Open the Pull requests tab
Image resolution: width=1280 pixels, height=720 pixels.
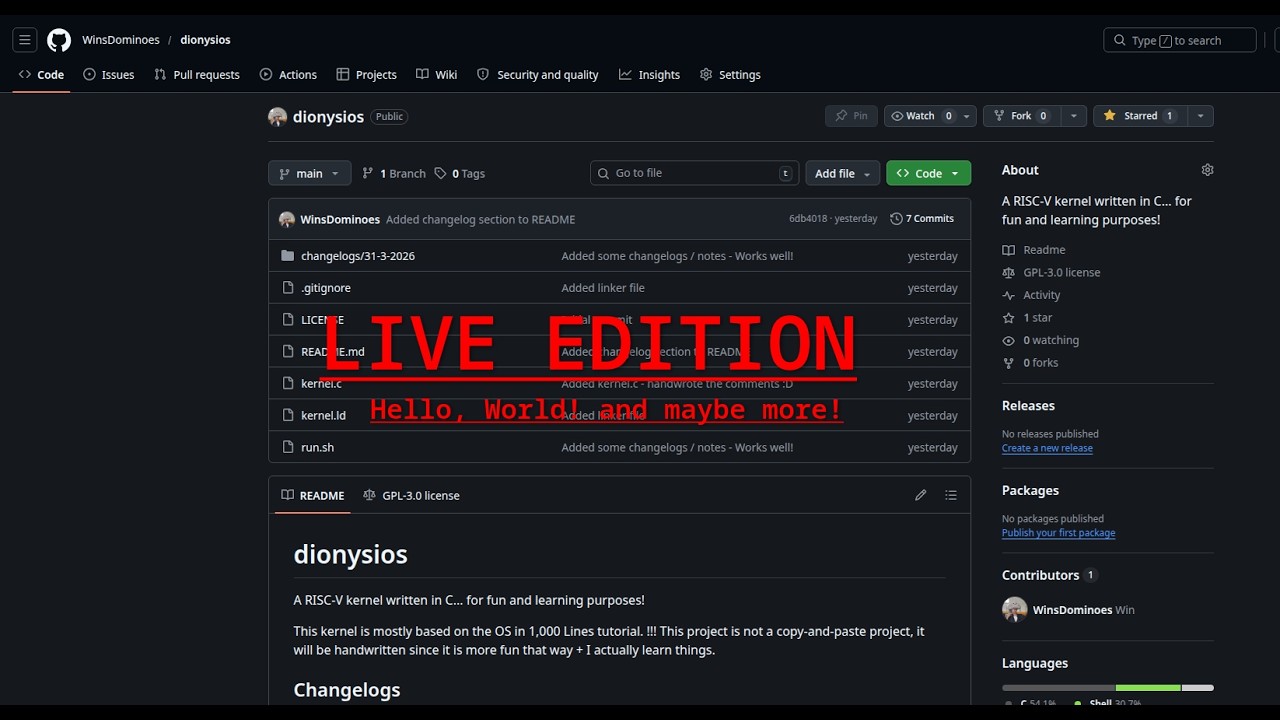[197, 75]
